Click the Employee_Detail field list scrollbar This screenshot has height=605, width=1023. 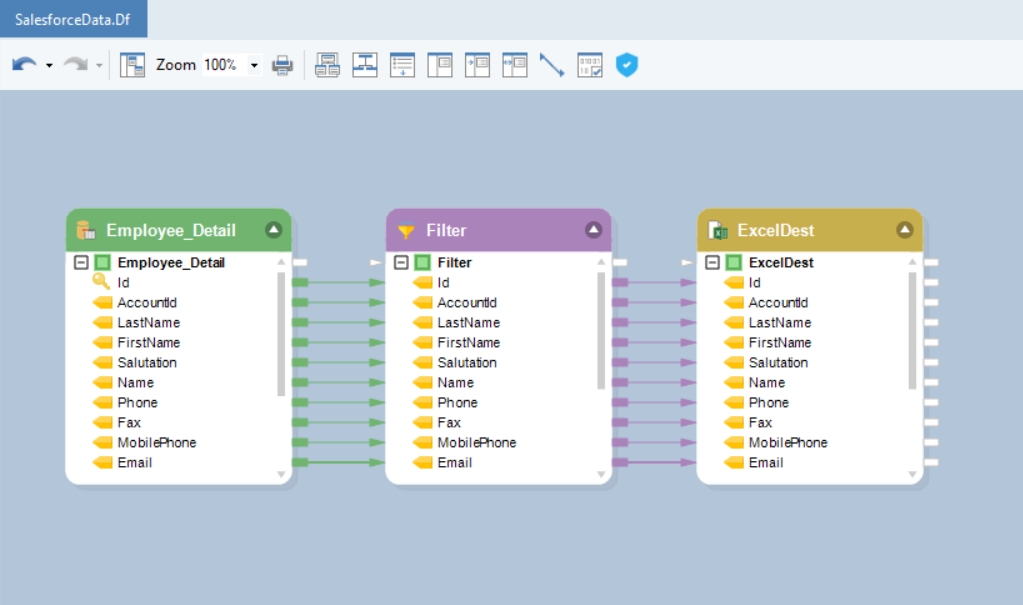[x=281, y=330]
